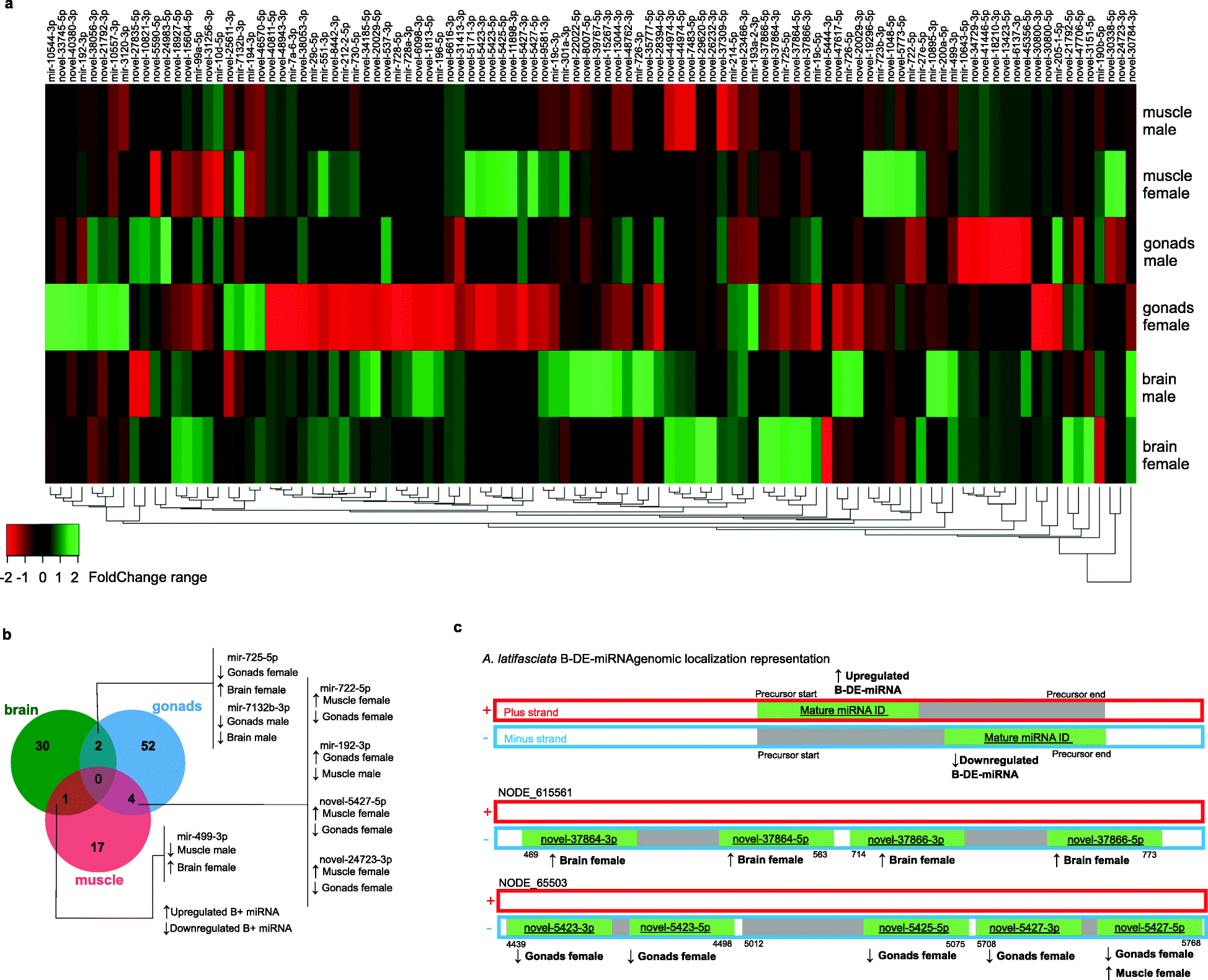Click the 'novel-5423-3p' green box
1208x980 pixels.
pos(559,928)
